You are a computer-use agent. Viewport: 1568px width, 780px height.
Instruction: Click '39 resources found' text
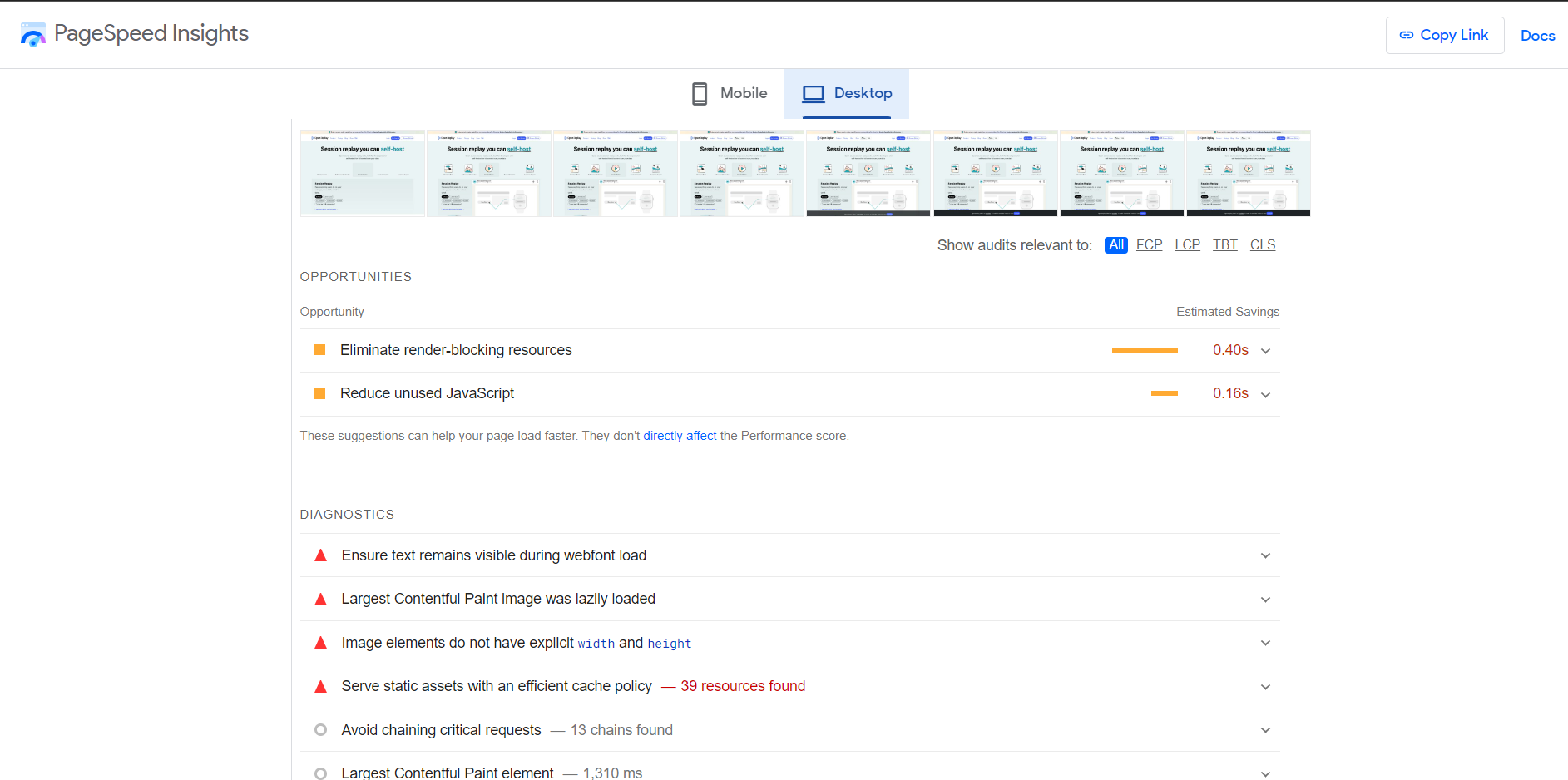point(743,686)
